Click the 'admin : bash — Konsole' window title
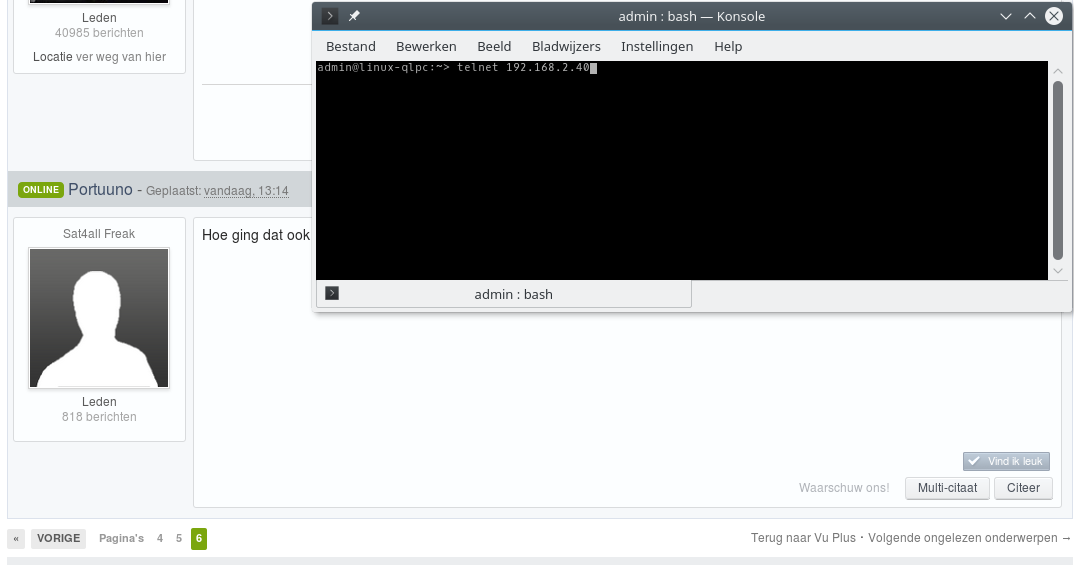Viewport: 1074px width, 565px height. tap(691, 16)
